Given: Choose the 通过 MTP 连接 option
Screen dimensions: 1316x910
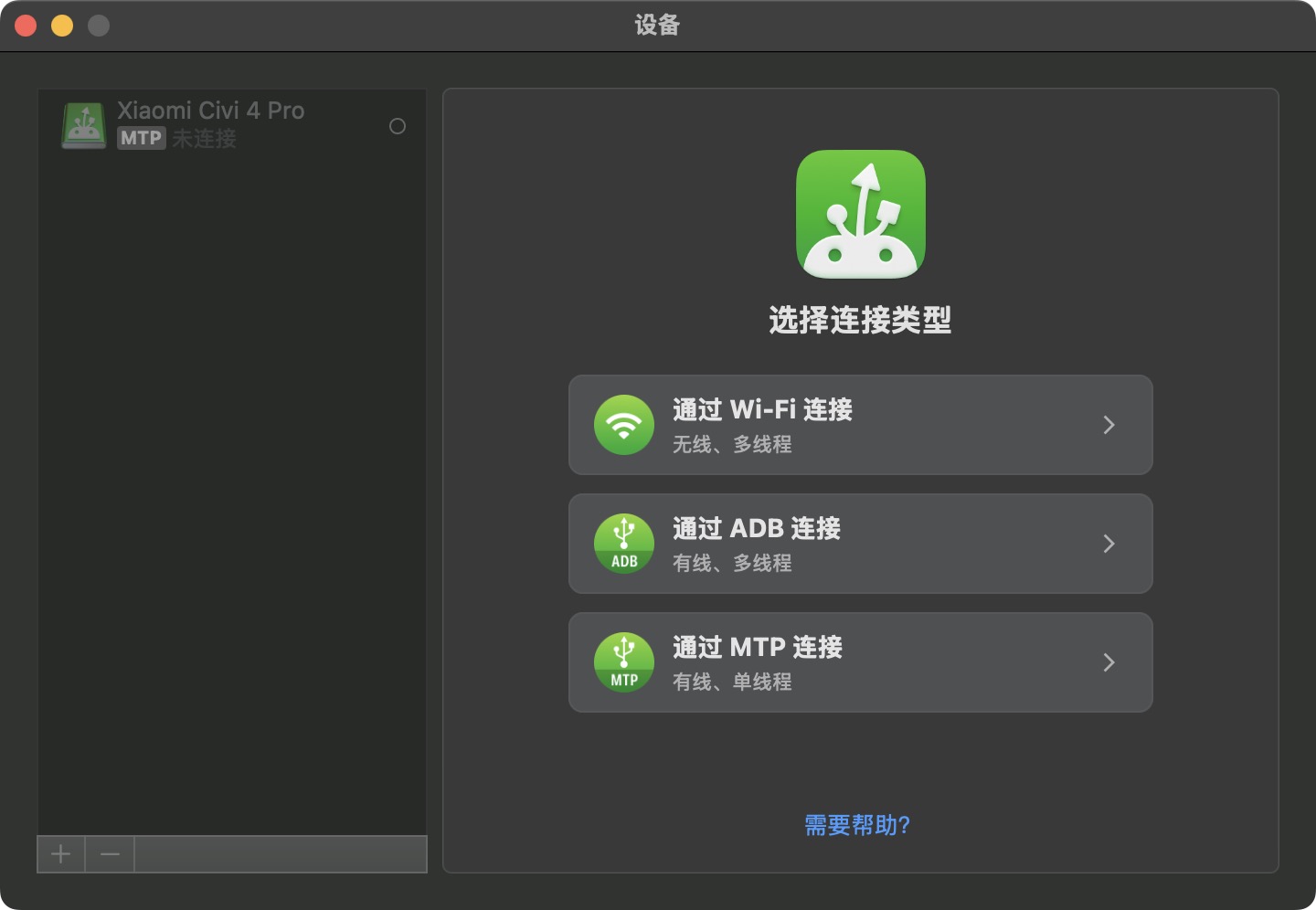Looking at the screenshot, I should pos(860,662).
